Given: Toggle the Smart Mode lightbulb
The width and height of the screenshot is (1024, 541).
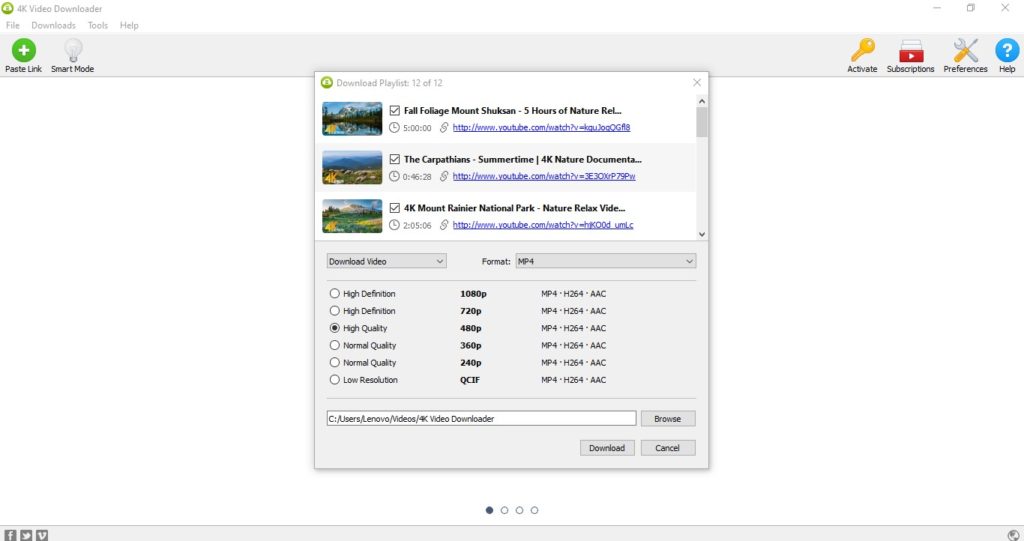Looking at the screenshot, I should pyautogui.click(x=72, y=50).
